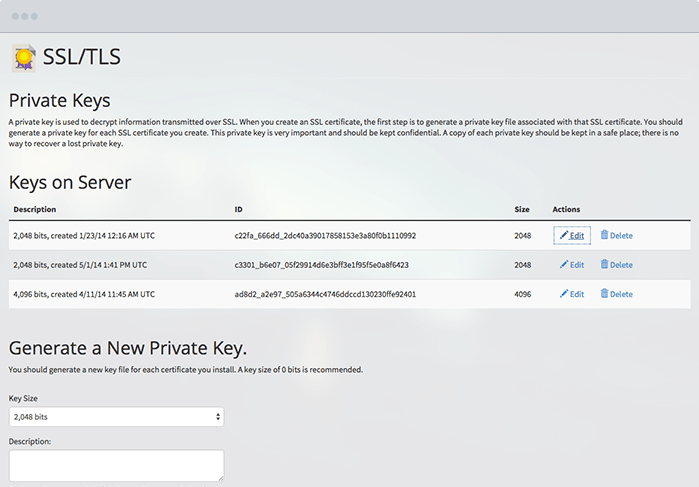Select the ID text ad8d2_a2e97 in the table

click(325, 294)
